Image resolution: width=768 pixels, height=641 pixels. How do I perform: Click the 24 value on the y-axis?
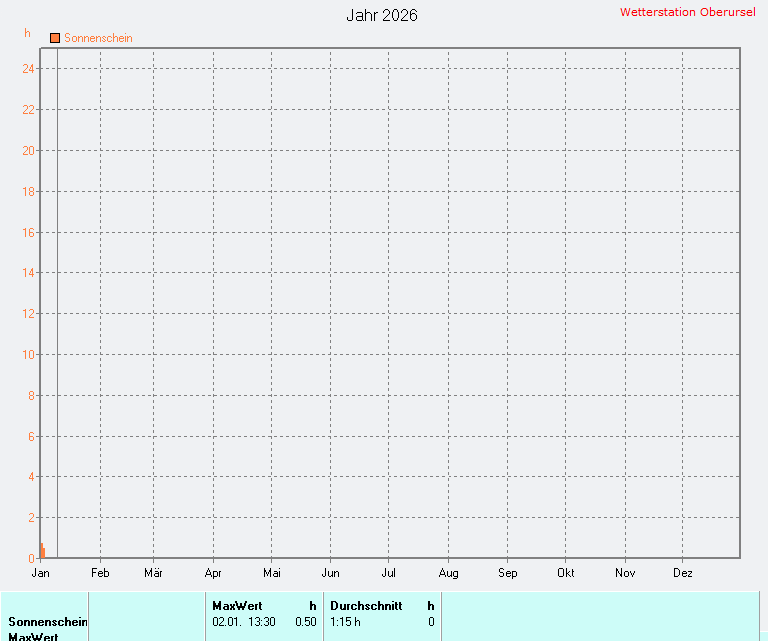coord(28,69)
